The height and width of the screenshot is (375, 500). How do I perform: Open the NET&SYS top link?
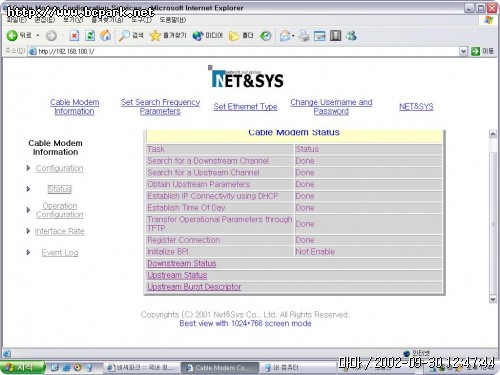click(416, 107)
